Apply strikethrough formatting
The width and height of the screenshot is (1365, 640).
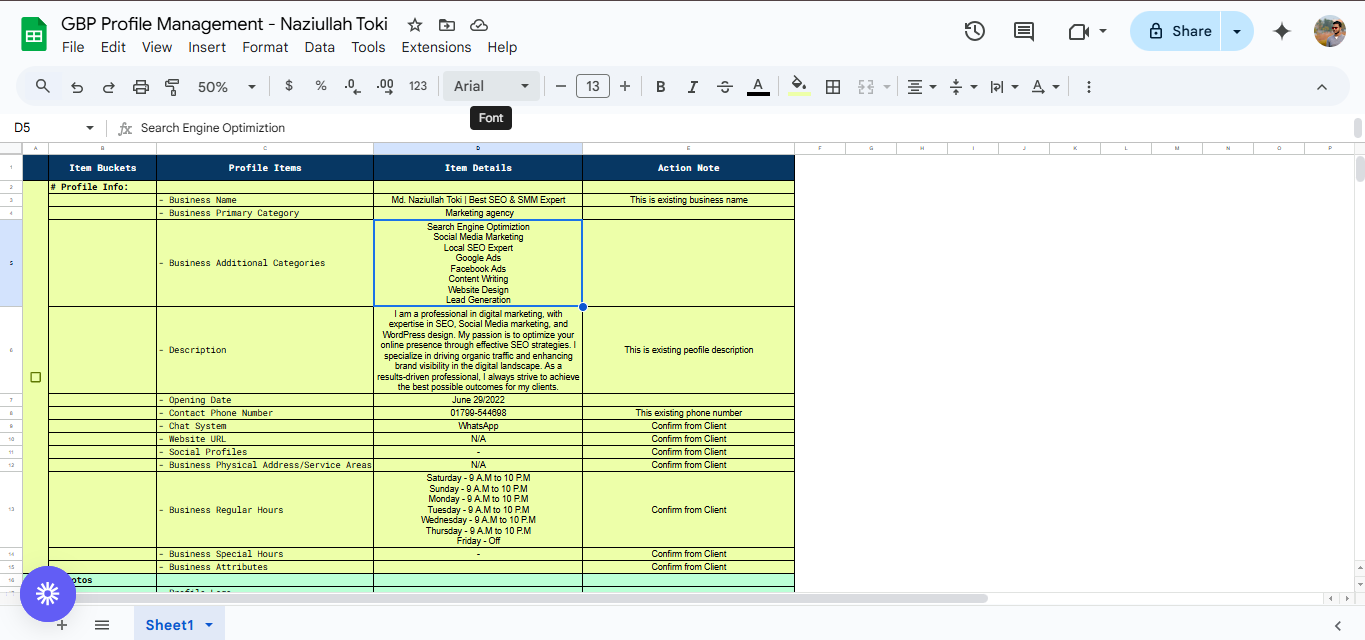pyautogui.click(x=725, y=87)
